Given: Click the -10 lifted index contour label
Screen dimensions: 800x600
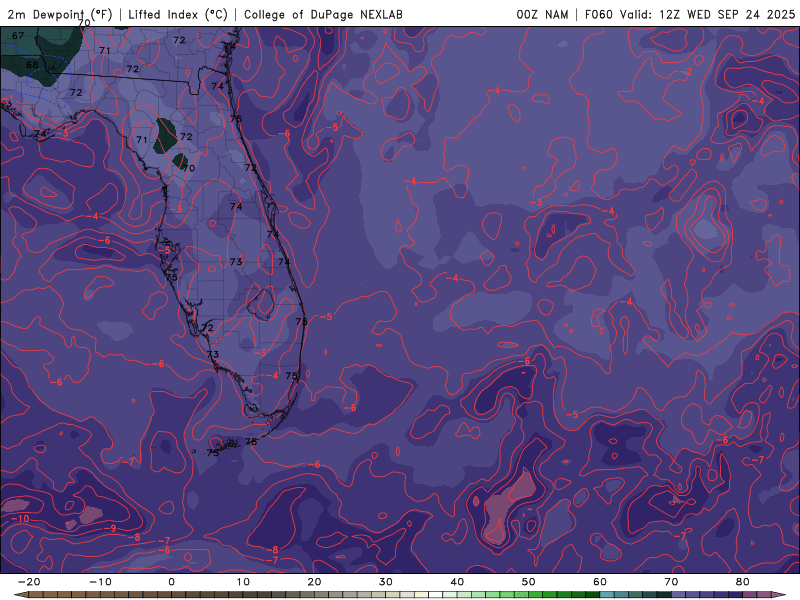Looking at the screenshot, I should click(x=21, y=519).
